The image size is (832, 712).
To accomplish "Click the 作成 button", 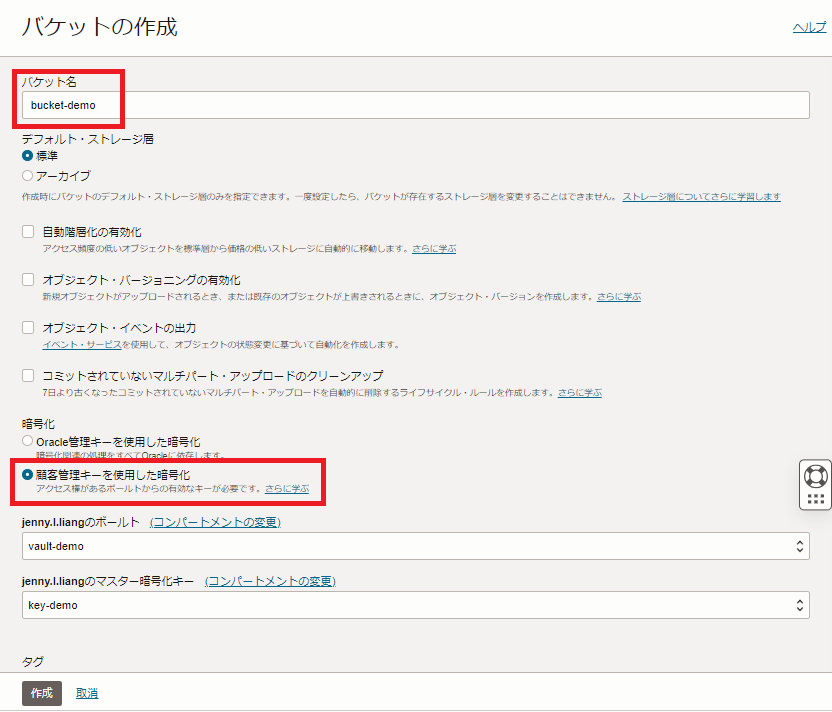I will pyautogui.click(x=41, y=693).
